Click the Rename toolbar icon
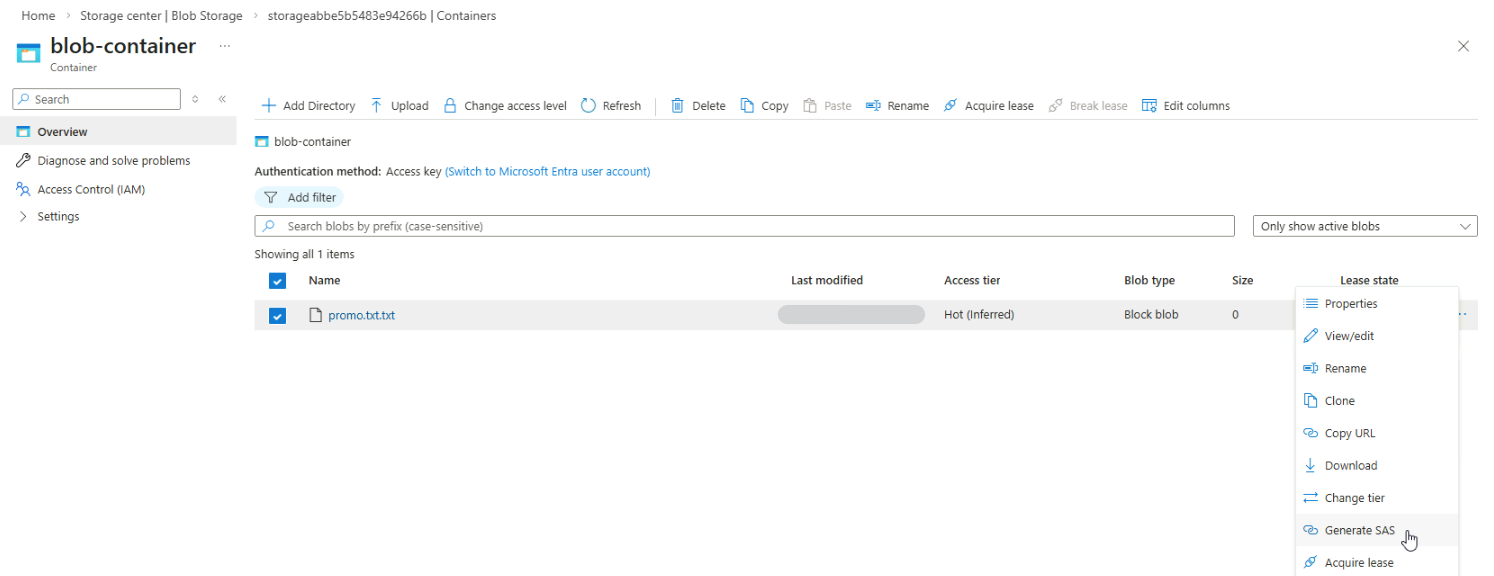 coord(873,106)
